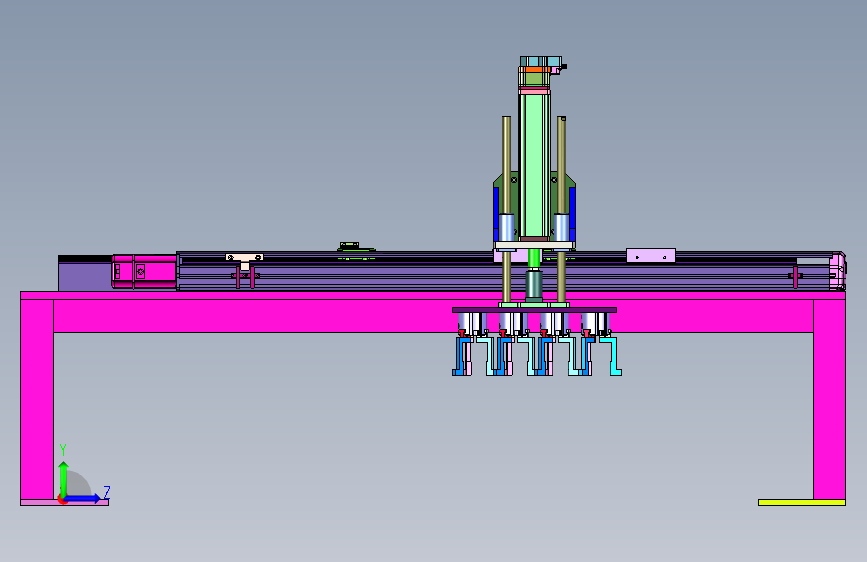Select the pink sensor plate on the rail
The image size is (867, 562).
651,255
